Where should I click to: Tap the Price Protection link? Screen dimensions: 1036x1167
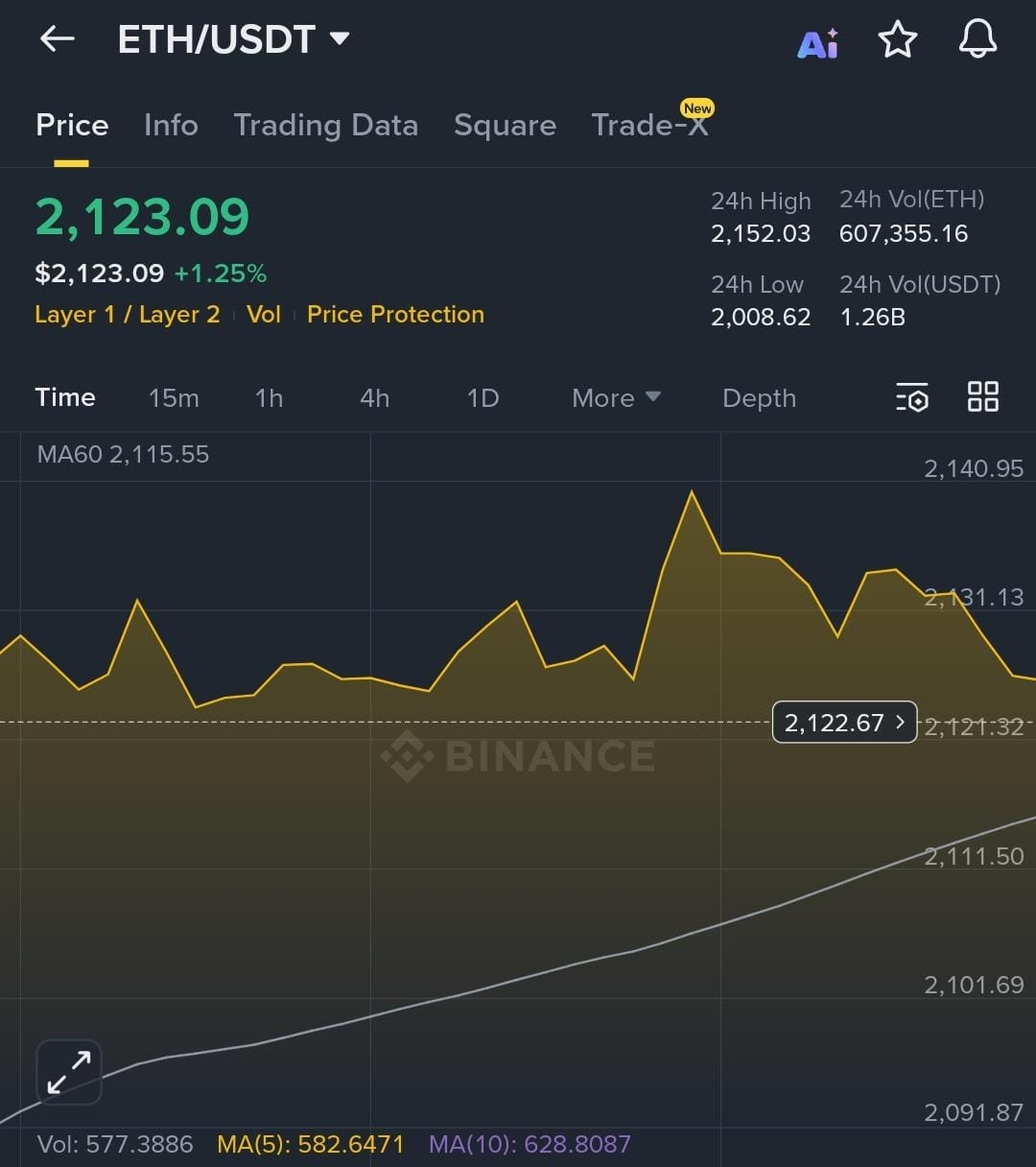coord(395,315)
